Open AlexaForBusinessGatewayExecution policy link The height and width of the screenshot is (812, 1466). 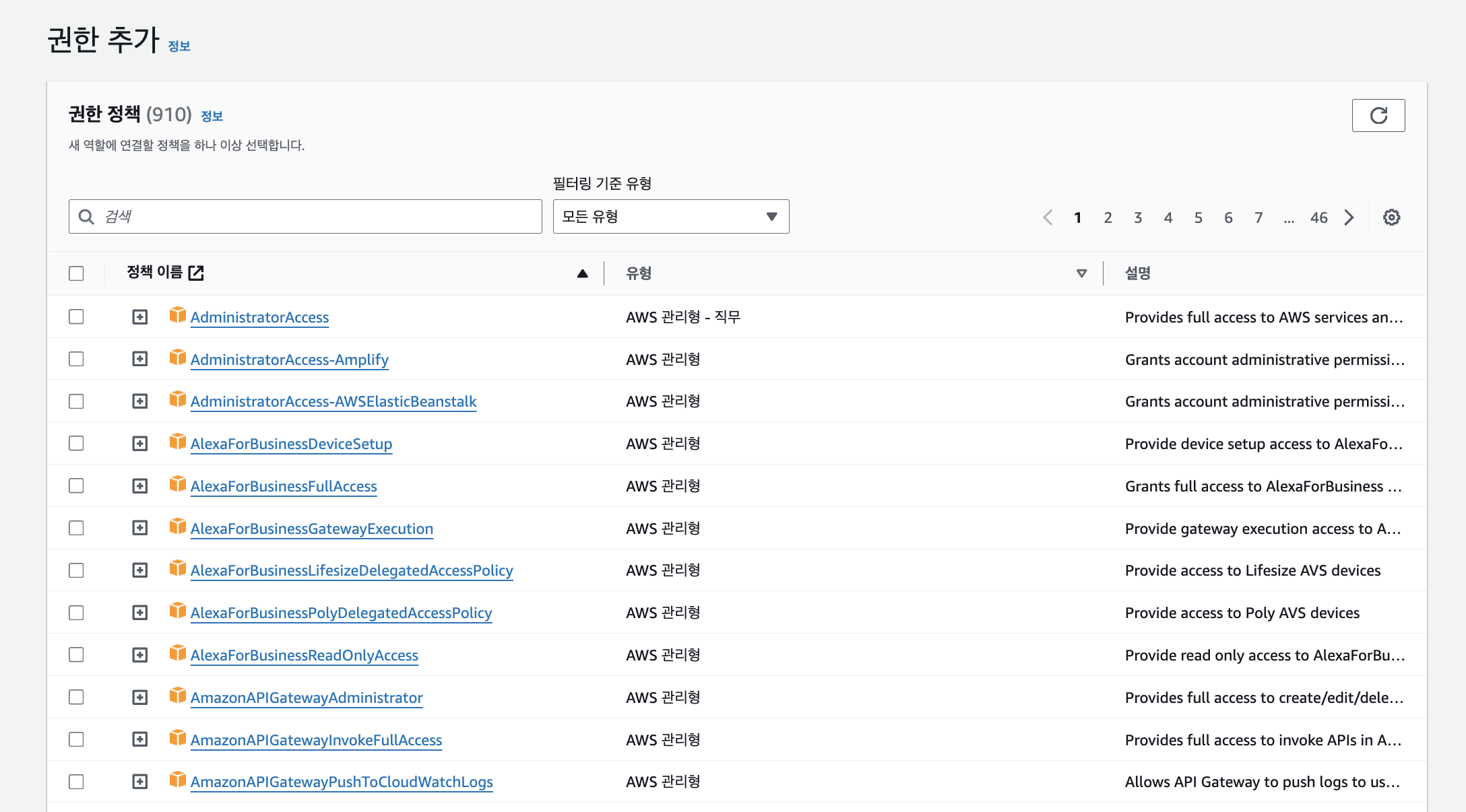[312, 529]
